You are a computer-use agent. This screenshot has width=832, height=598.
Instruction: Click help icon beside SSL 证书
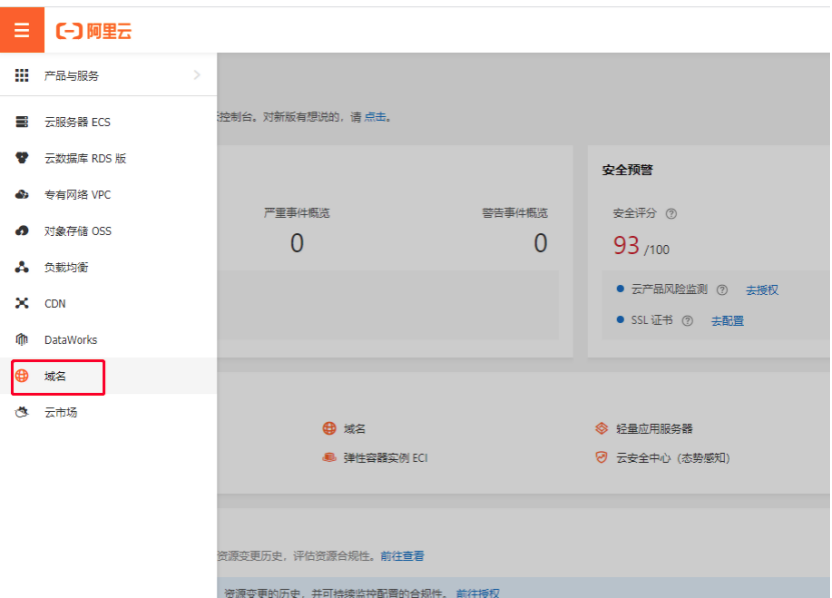point(687,320)
